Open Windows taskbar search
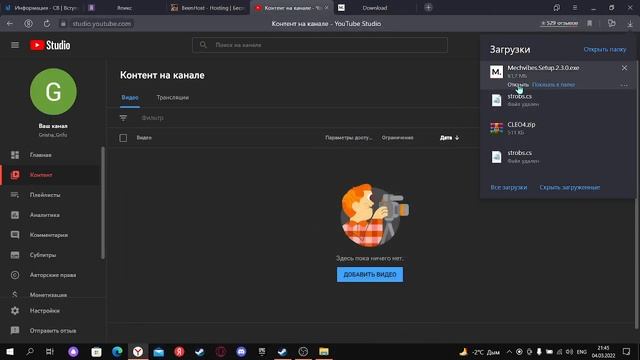Viewport: 640px width, 360px height. click(x=30, y=351)
